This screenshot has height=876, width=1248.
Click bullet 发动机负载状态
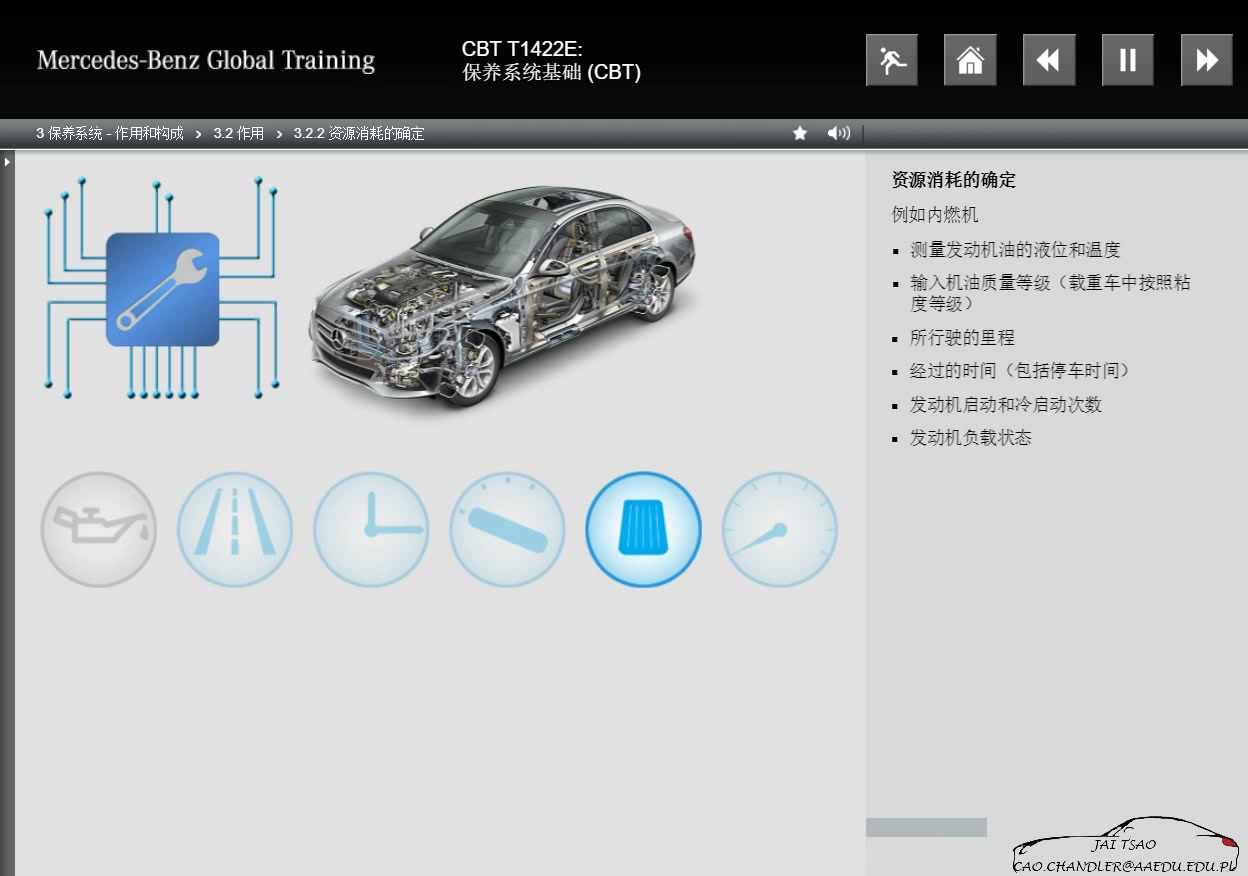coord(970,438)
